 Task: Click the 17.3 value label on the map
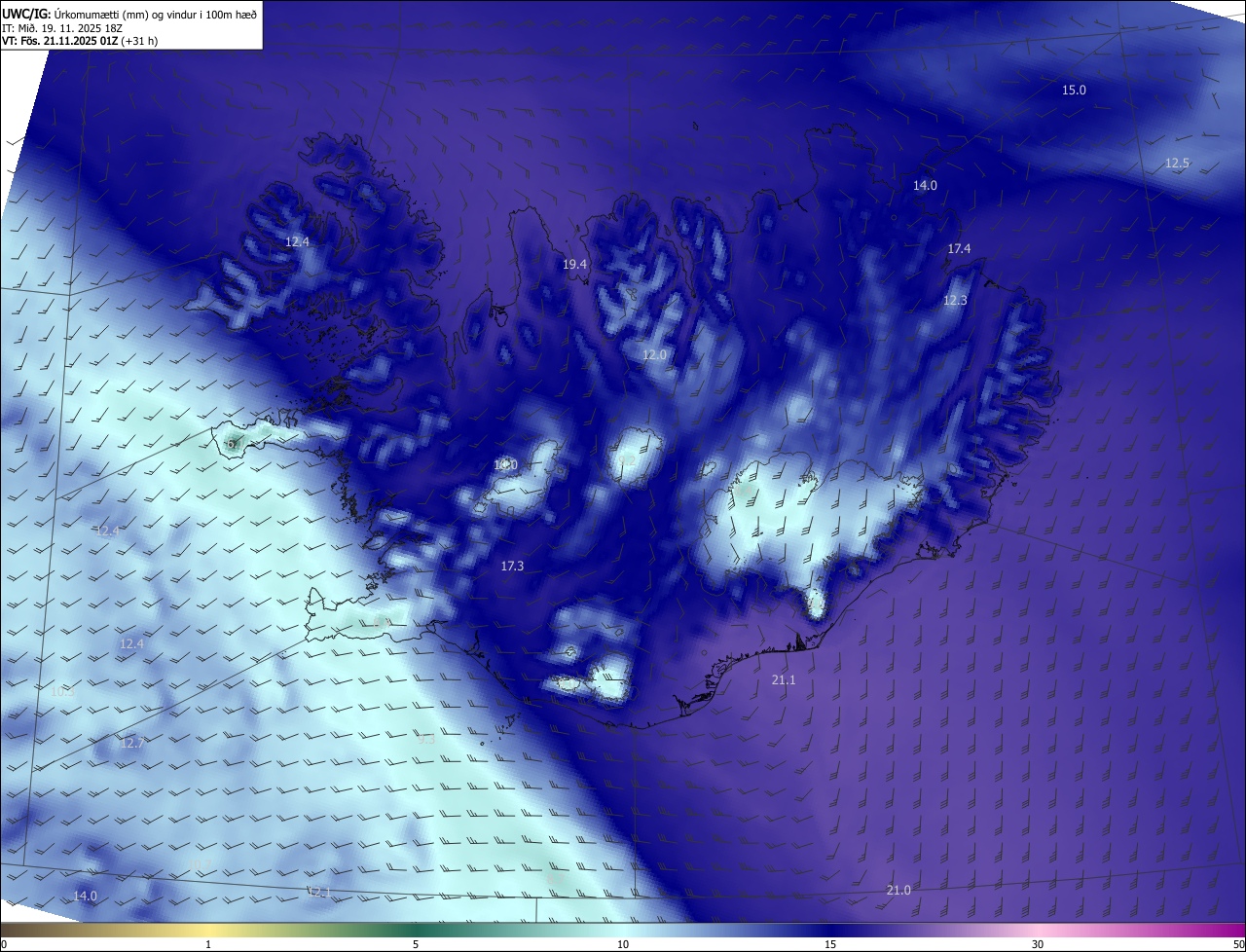coord(512,567)
